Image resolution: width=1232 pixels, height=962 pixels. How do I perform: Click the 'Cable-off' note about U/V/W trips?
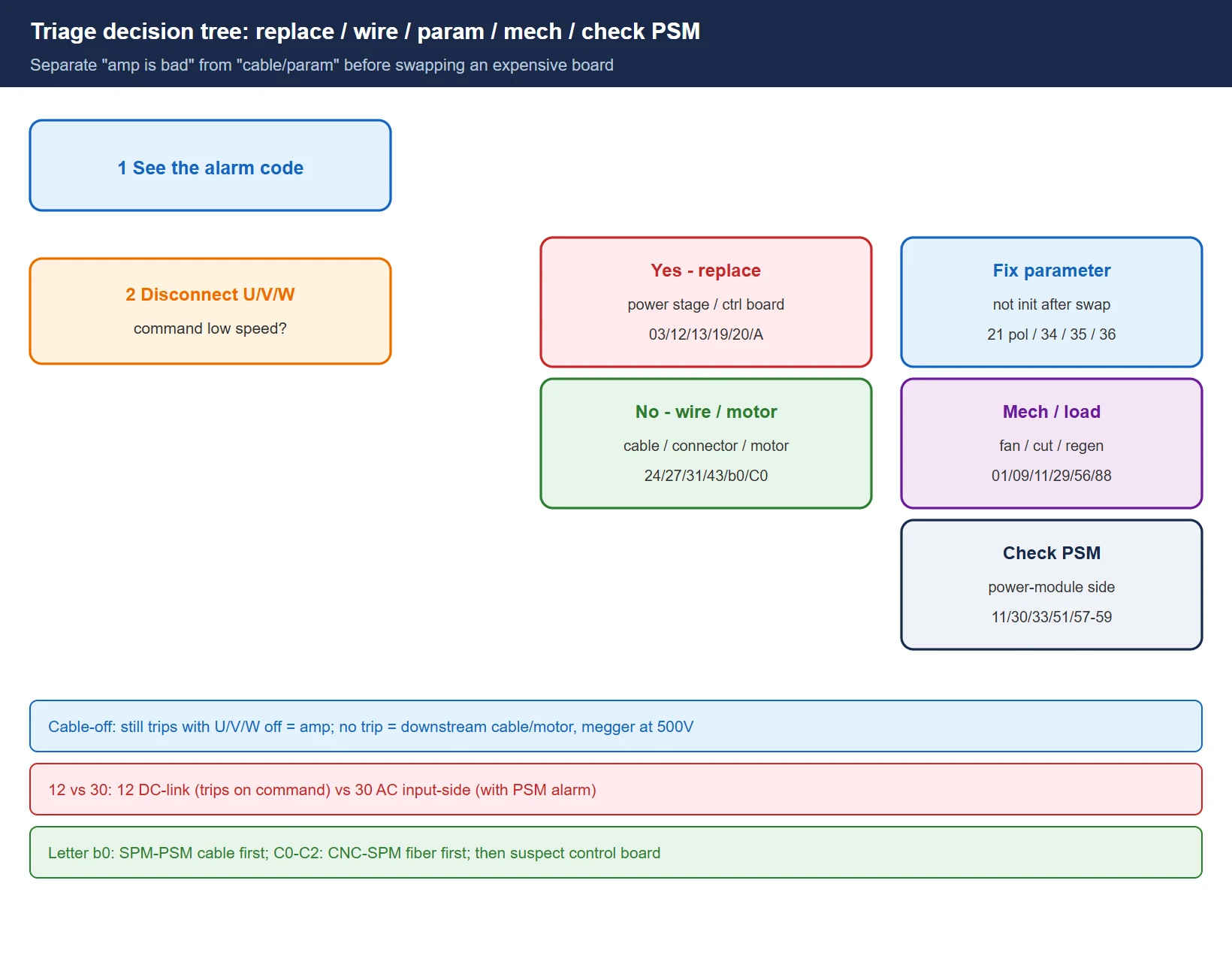pyautogui.click(x=616, y=726)
